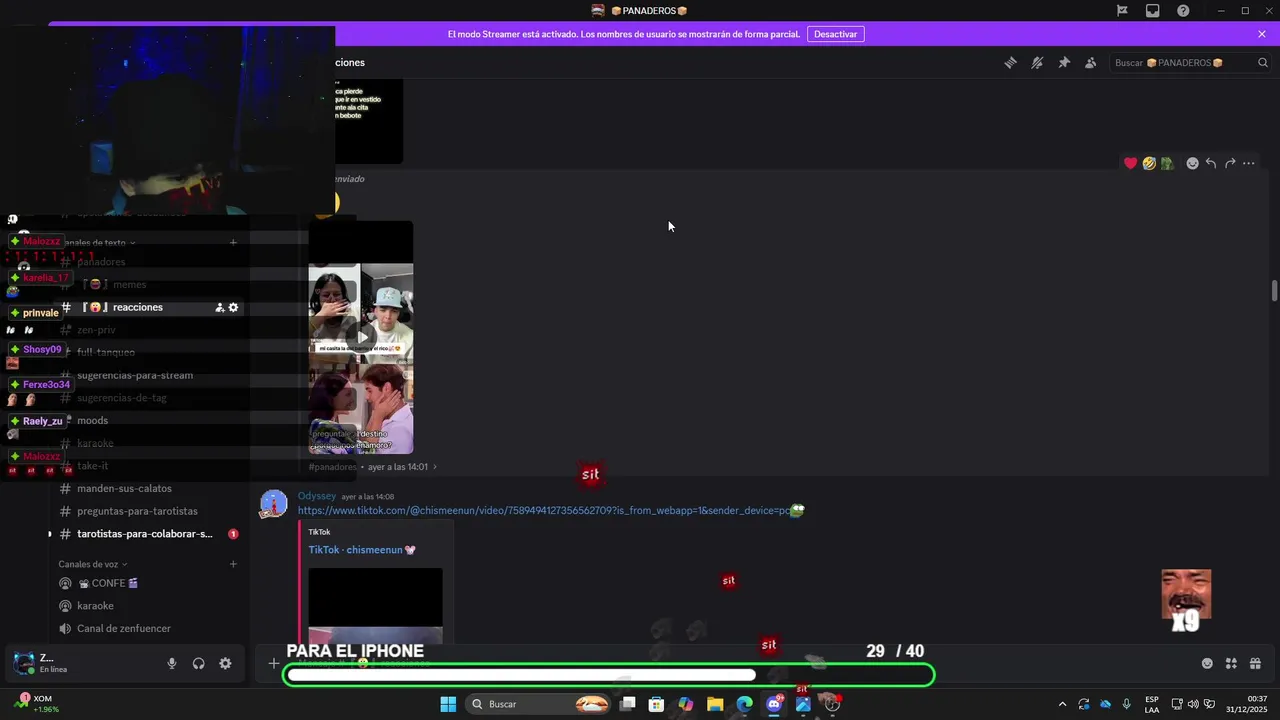This screenshot has height=720, width=1280.
Task: Create channel plus beside Canales de texto
Action: pos(233,242)
